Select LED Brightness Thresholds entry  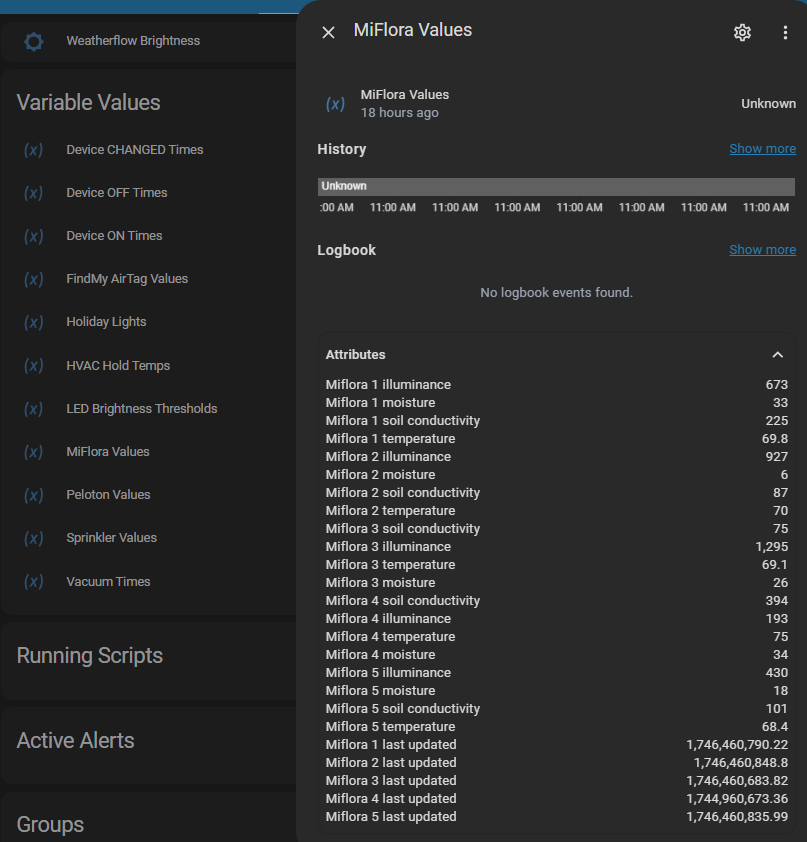tap(141, 409)
